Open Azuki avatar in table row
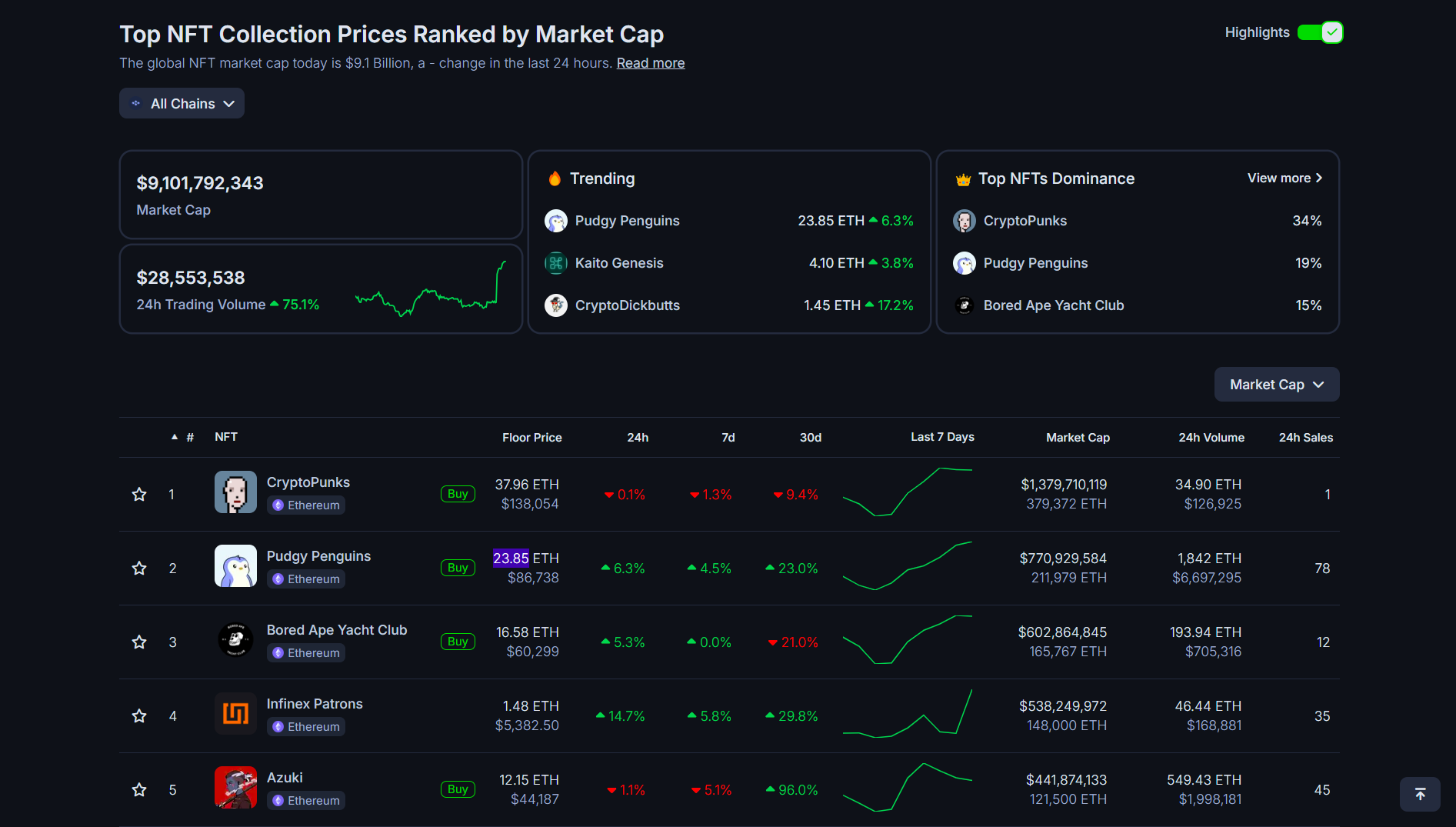The image size is (1456, 827). point(235,788)
